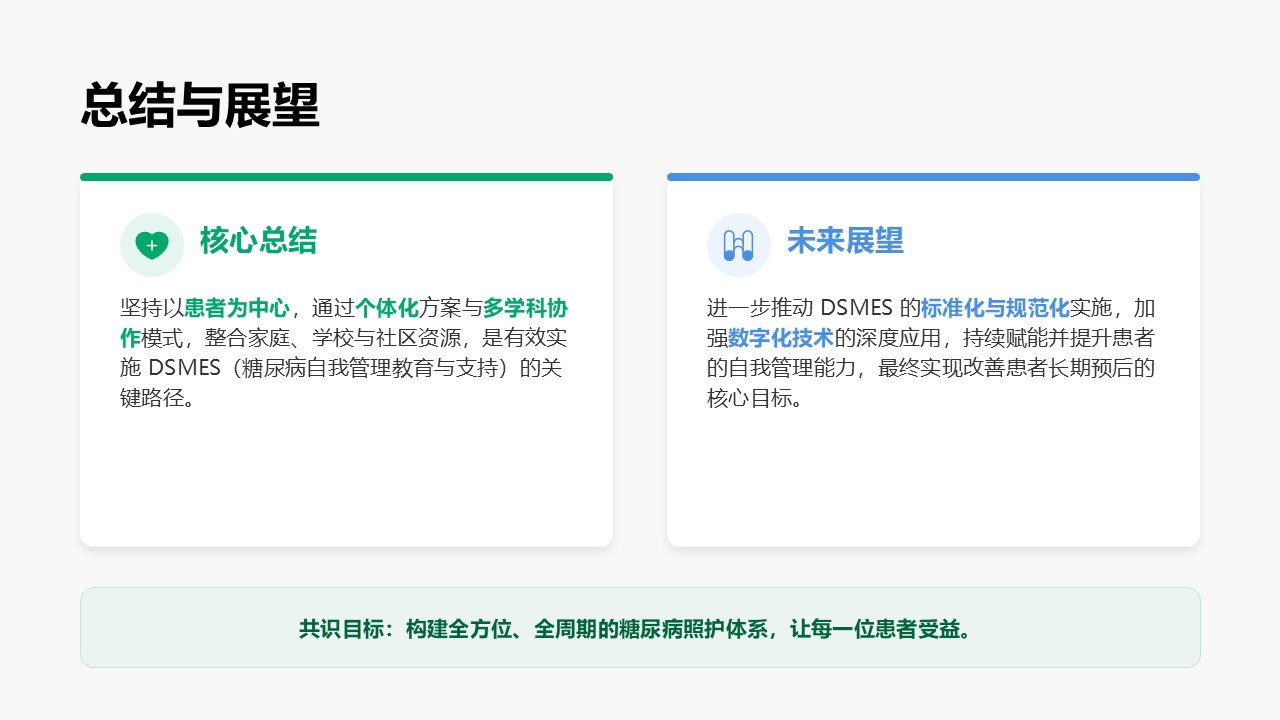Click the highlighted phrase 患者为中心
Screen dimensions: 1280x720
237,308
